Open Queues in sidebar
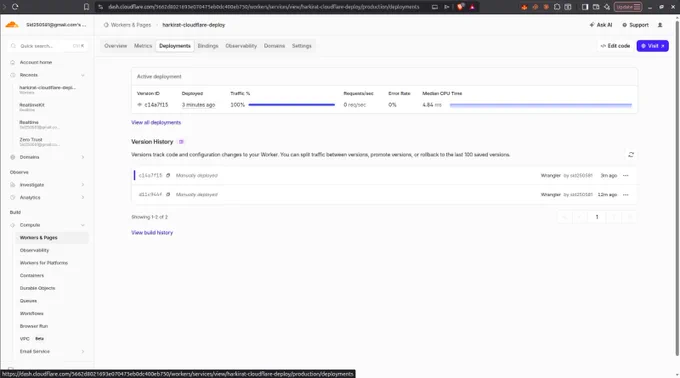The image size is (680, 378). click(28, 301)
